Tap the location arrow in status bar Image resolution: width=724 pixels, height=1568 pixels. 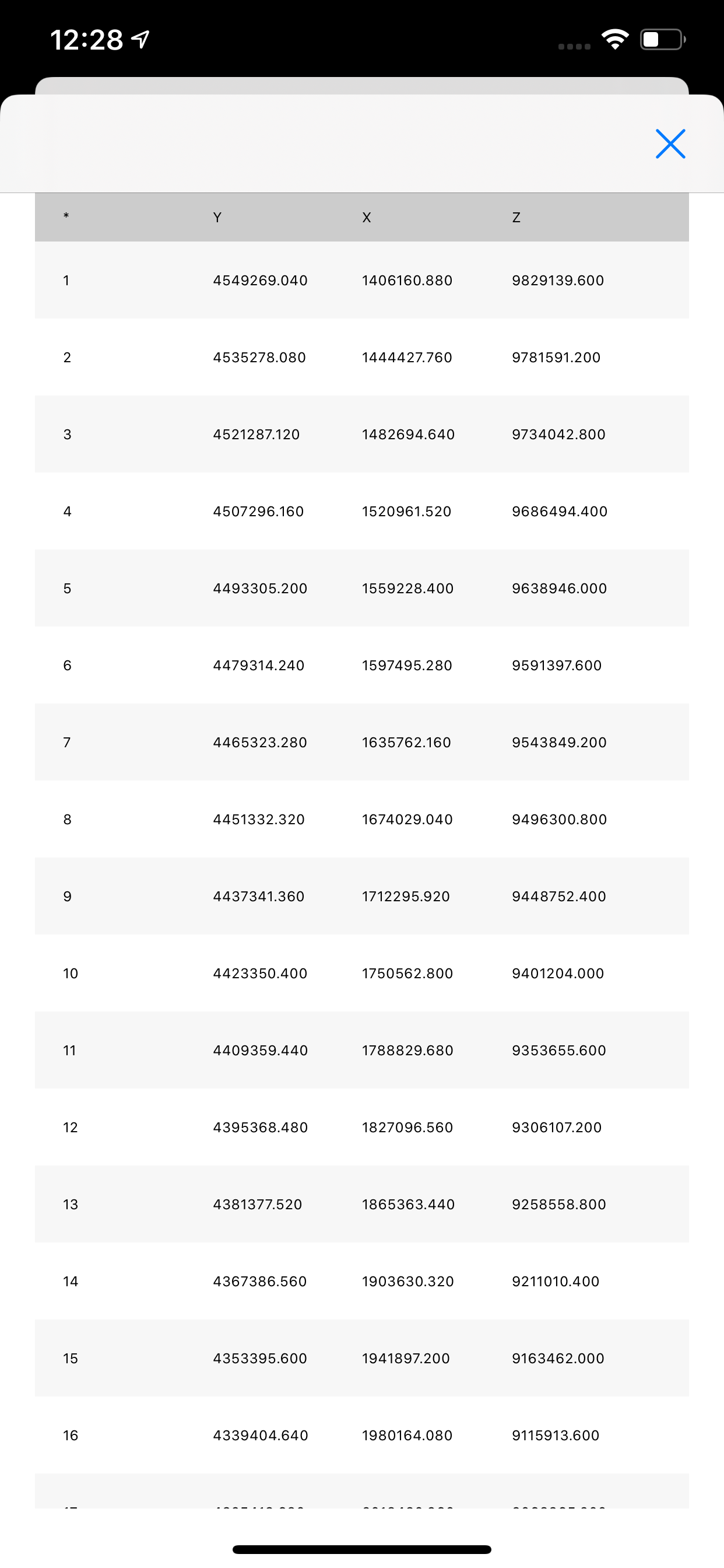pos(140,40)
